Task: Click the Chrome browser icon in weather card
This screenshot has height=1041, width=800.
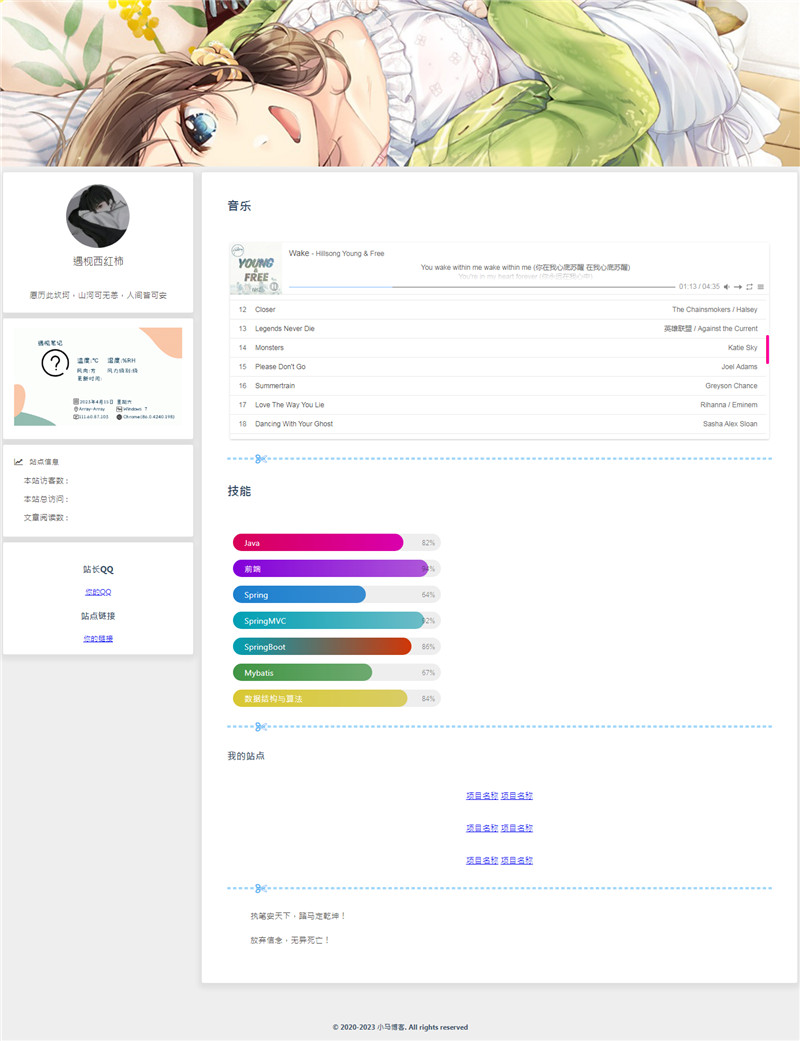Action: pyautogui.click(x=120, y=417)
